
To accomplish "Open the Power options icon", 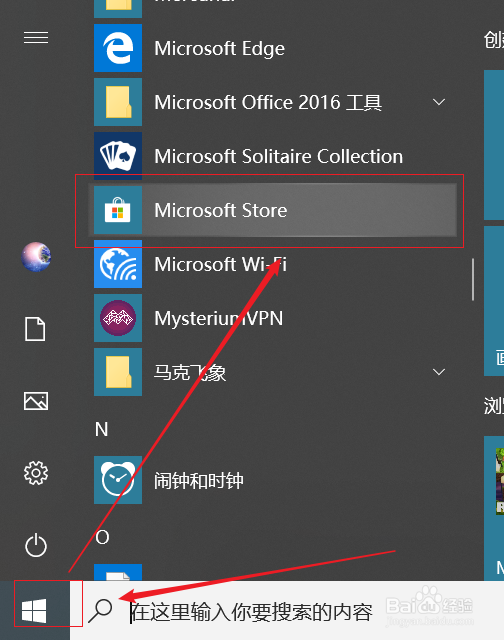I will click(36, 545).
